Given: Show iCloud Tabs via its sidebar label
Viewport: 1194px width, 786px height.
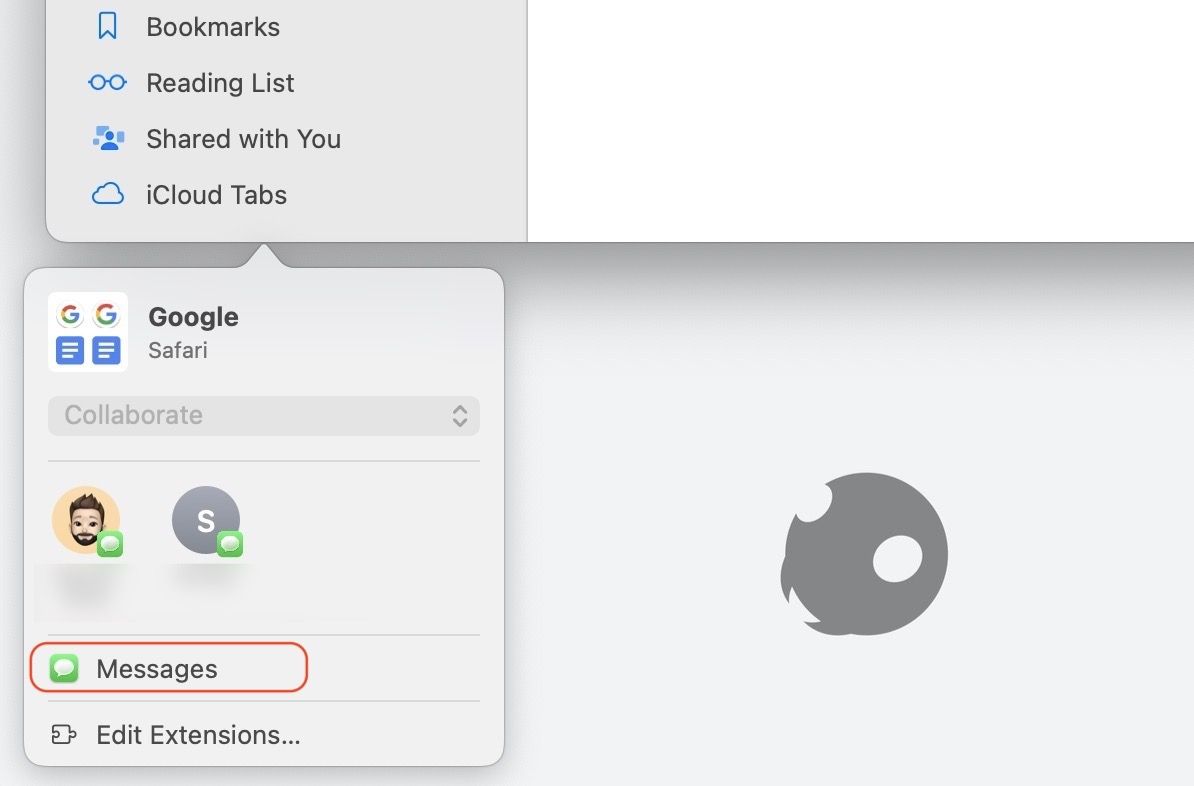Looking at the screenshot, I should tap(216, 195).
